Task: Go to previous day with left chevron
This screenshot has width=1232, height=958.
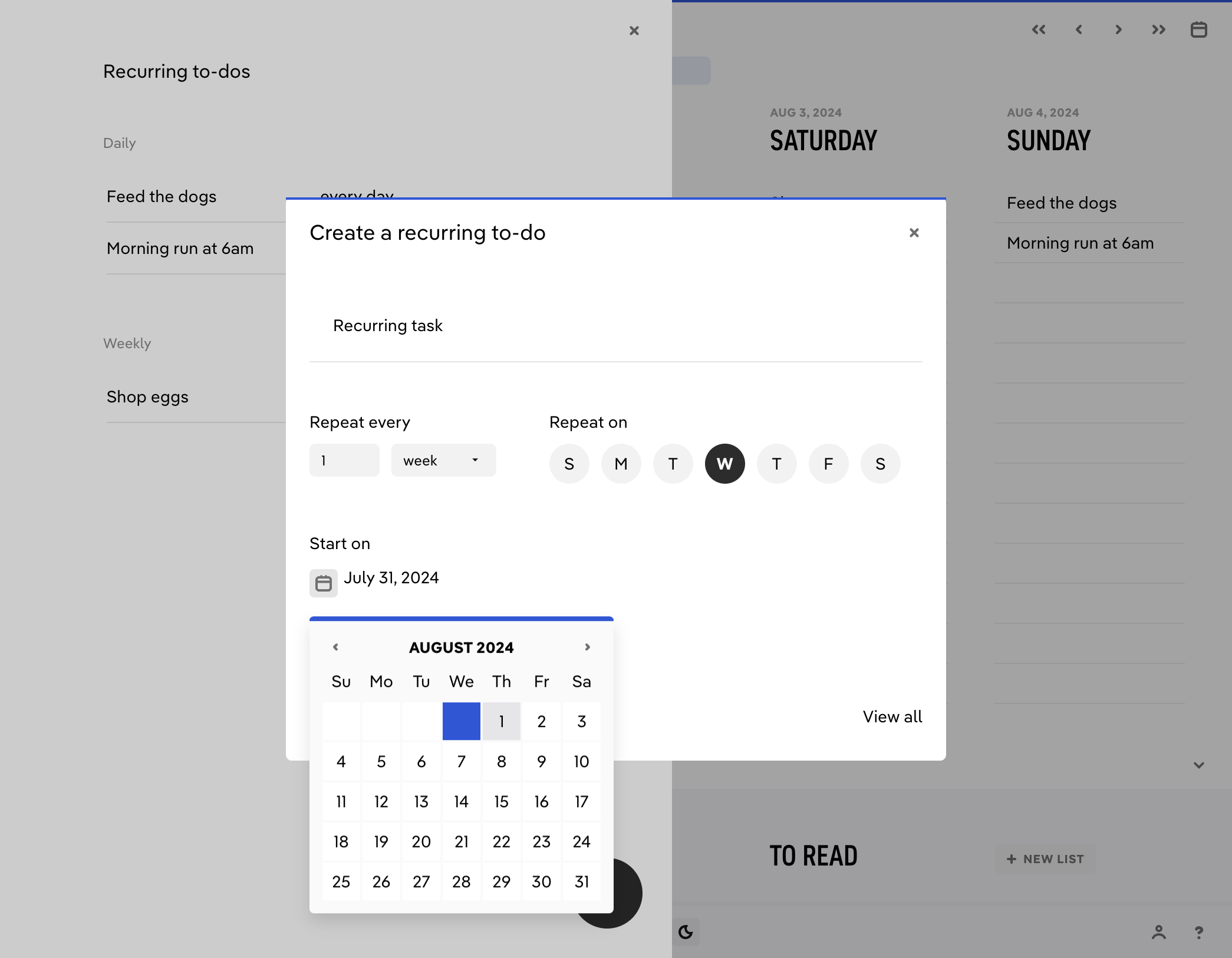Action: pyautogui.click(x=1079, y=29)
